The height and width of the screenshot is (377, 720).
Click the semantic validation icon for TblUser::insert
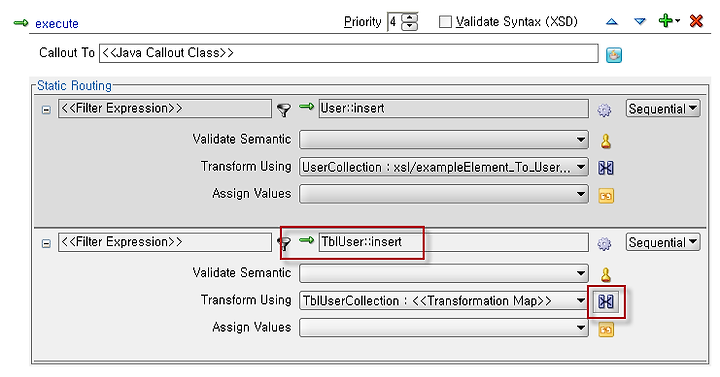pyautogui.click(x=606, y=275)
